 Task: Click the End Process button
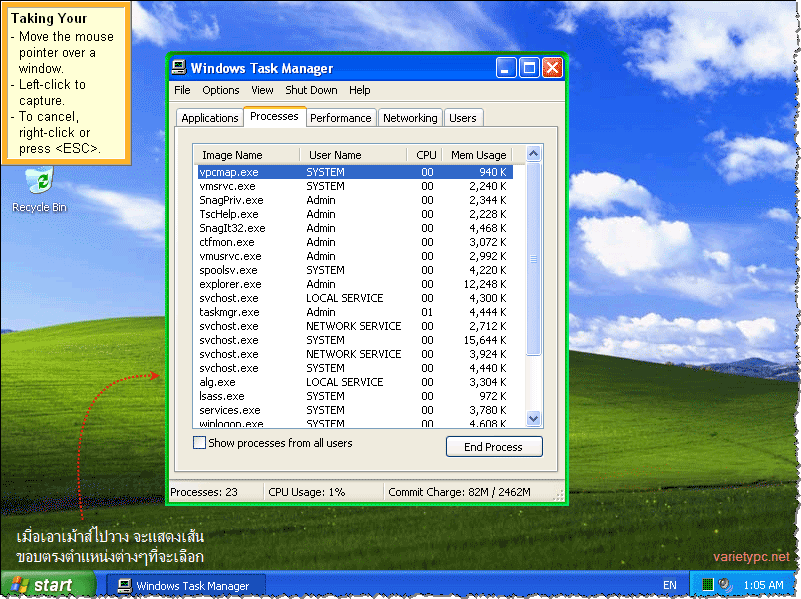(x=494, y=447)
